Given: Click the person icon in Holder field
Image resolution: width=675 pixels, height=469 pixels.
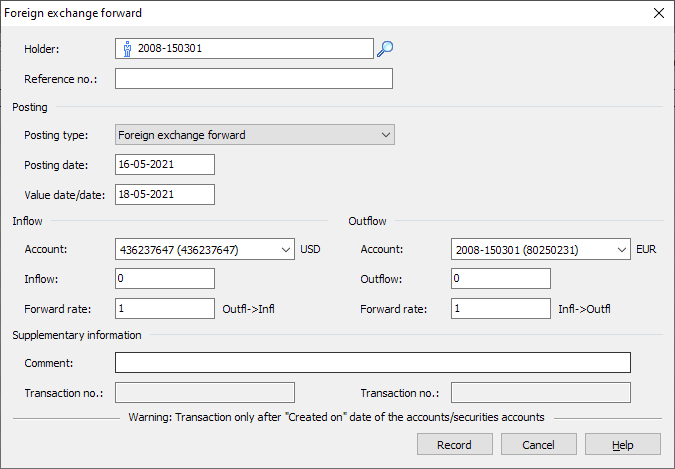Looking at the screenshot, I should pos(127,48).
